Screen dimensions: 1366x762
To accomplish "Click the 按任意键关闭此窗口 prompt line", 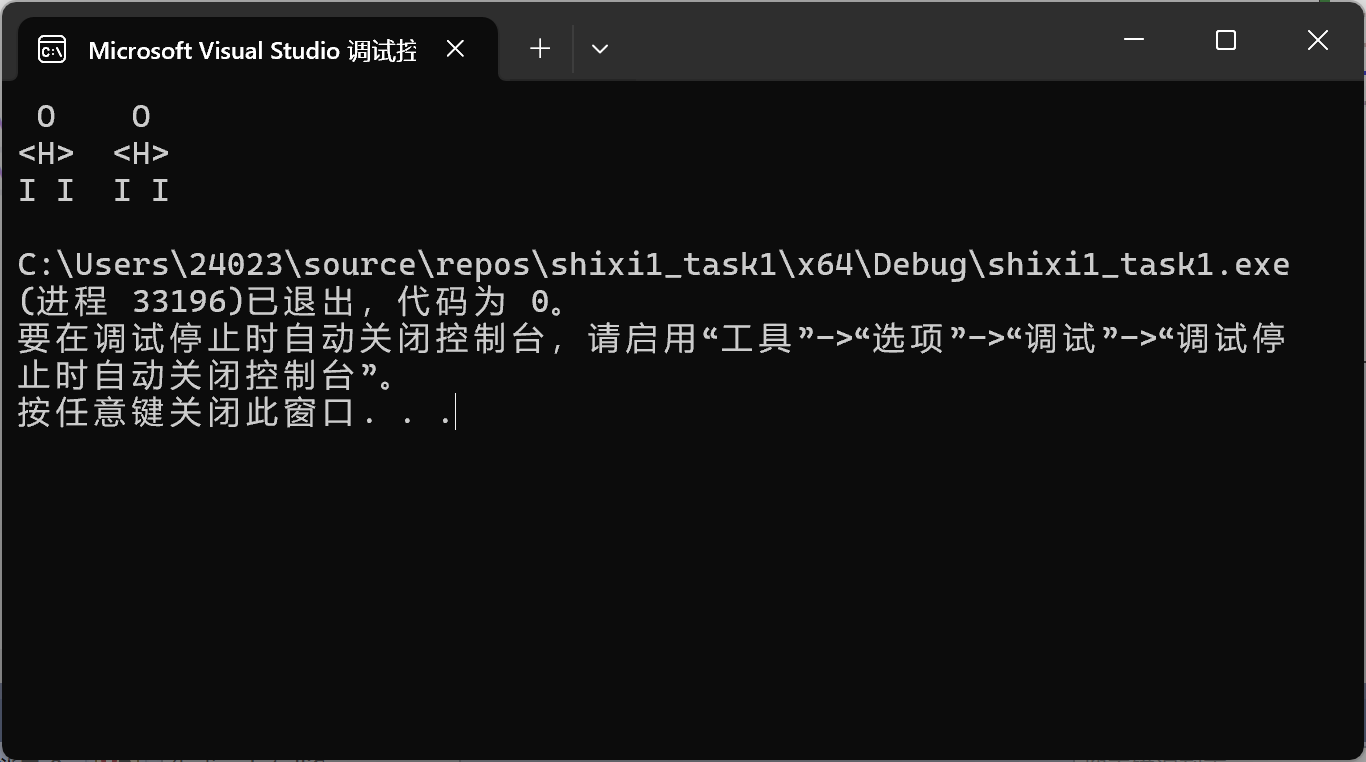I will [236, 412].
